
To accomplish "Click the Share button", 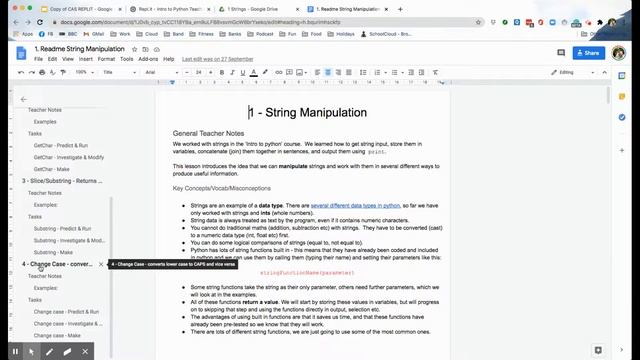I will (x=589, y=53).
